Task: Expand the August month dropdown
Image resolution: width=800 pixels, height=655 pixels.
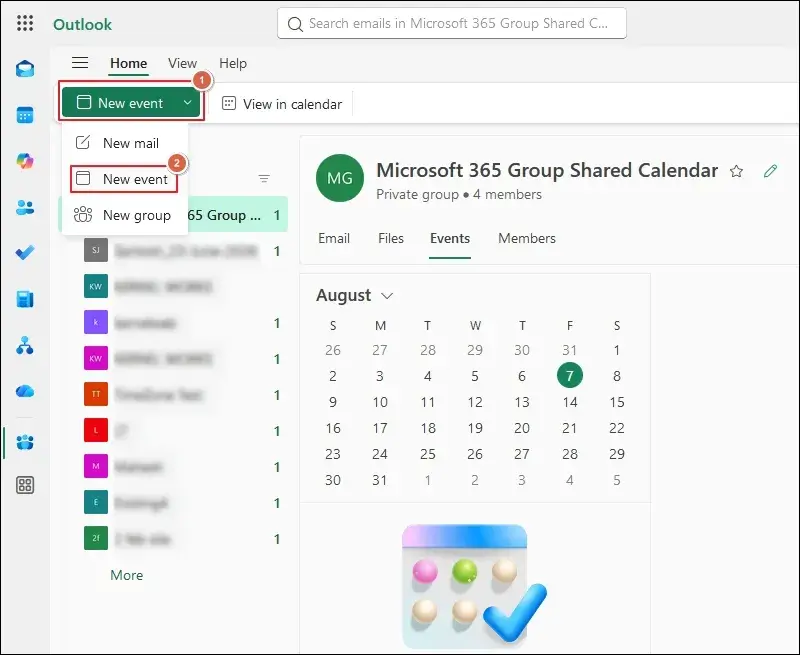Action: click(387, 296)
